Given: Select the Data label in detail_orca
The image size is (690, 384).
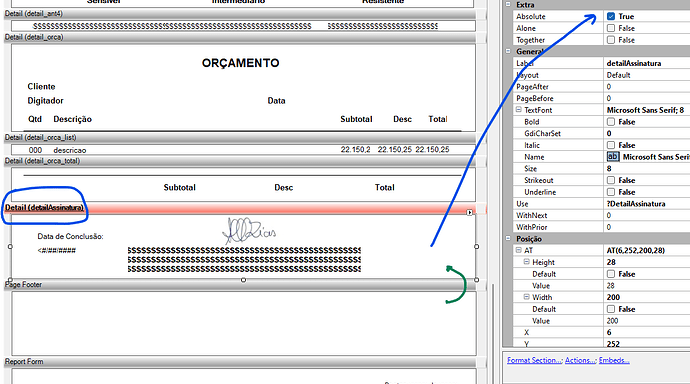Looking at the screenshot, I should click(276, 101).
